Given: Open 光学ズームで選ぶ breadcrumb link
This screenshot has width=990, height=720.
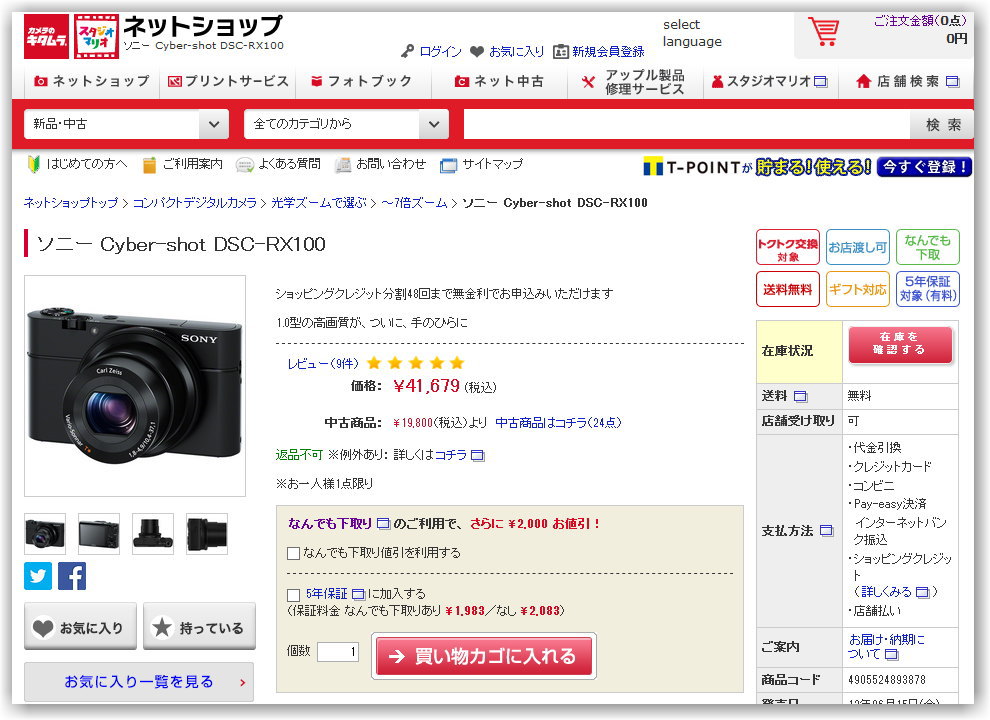Looking at the screenshot, I should tap(319, 203).
